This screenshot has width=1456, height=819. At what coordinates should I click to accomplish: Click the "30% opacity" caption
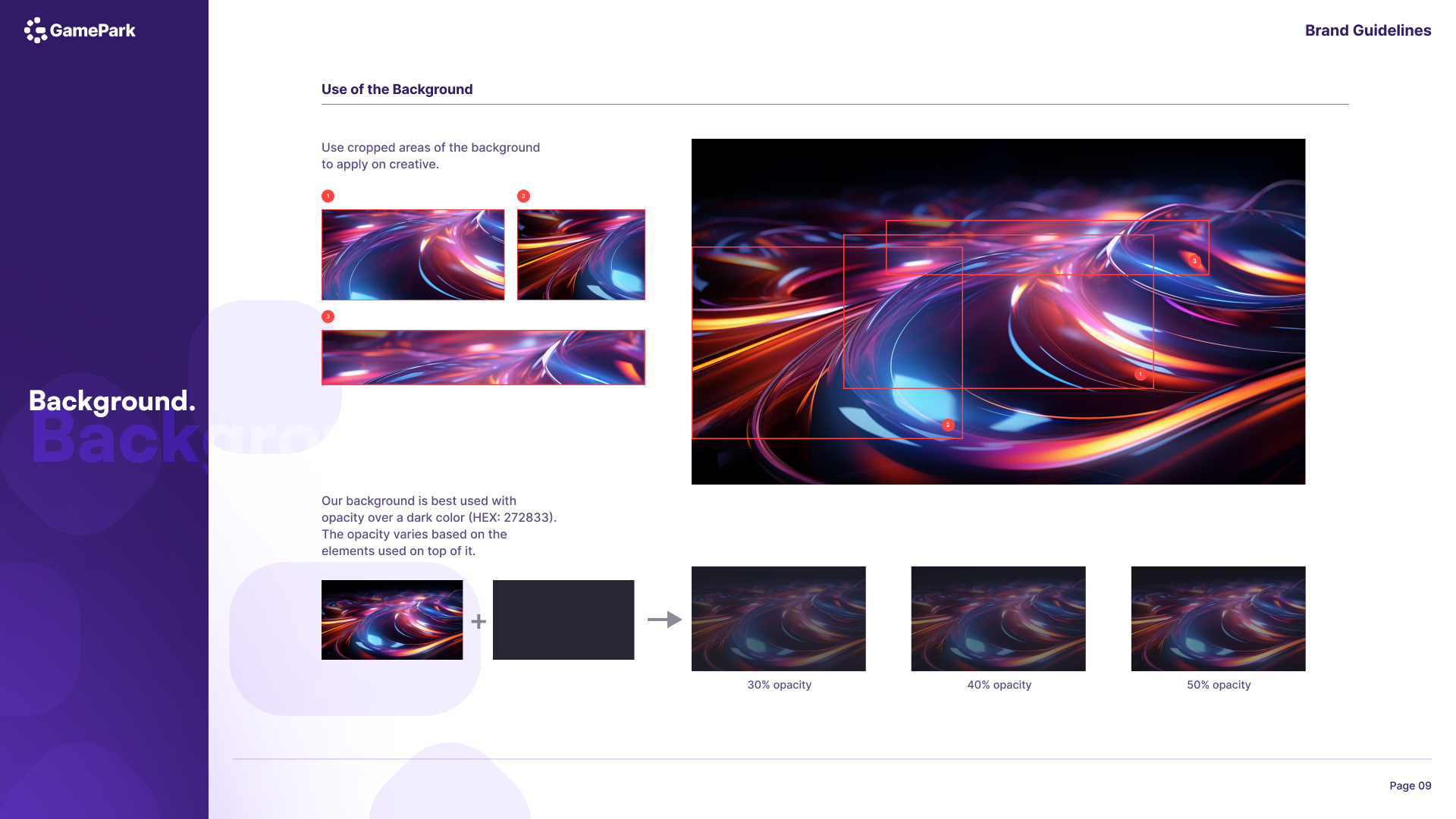[x=780, y=685]
